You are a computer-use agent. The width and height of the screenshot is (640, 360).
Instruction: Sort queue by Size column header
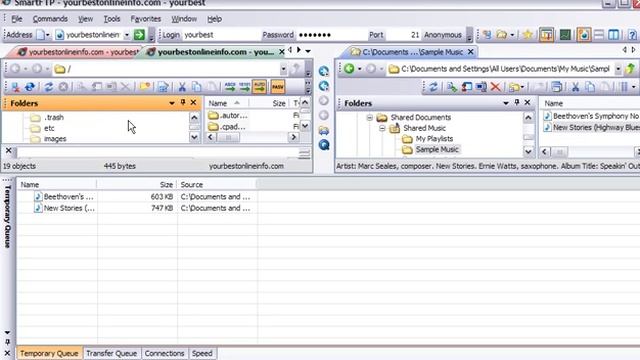click(137, 184)
